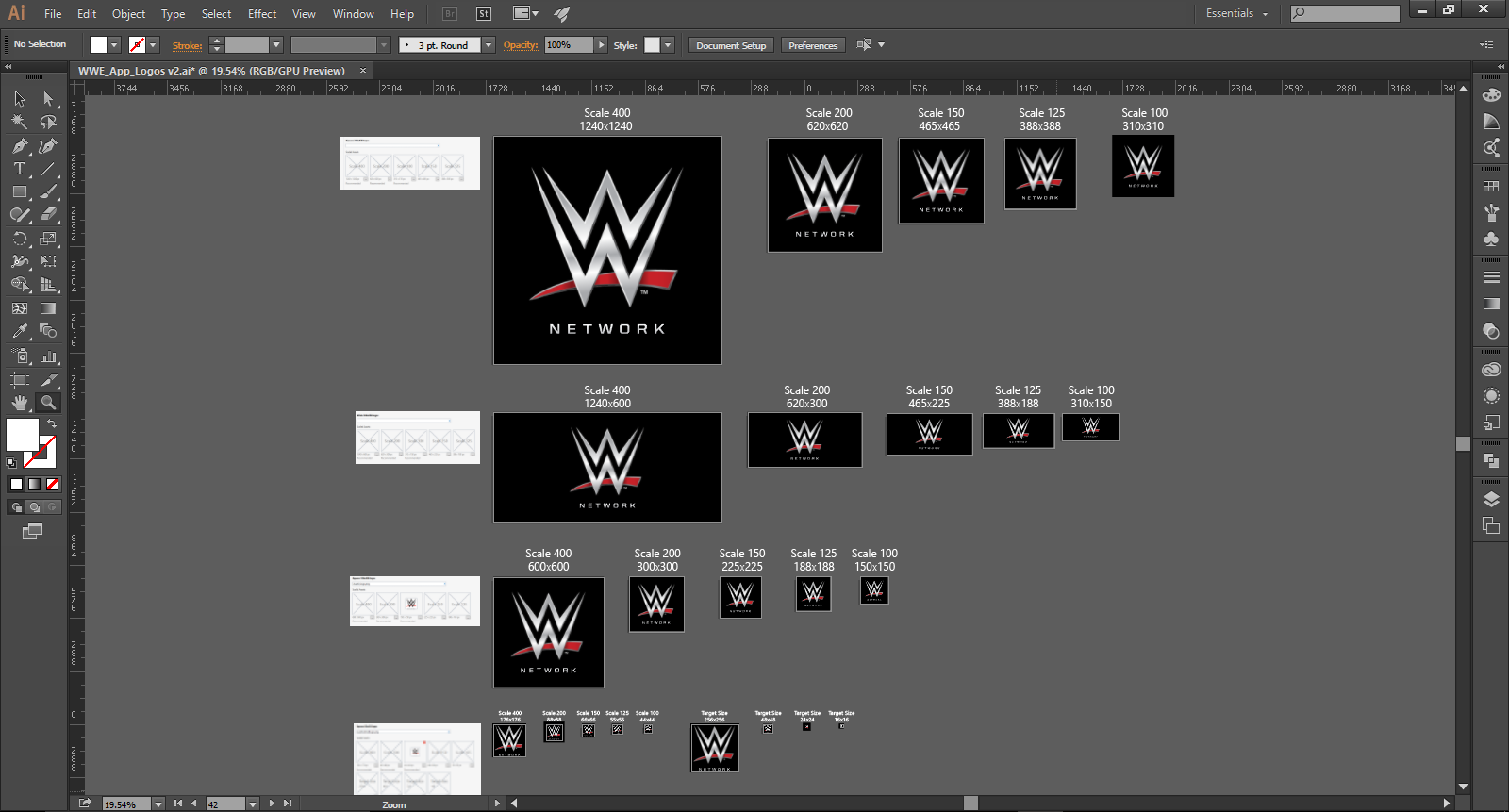Select the Gradient tool
The height and width of the screenshot is (812, 1509).
48,308
